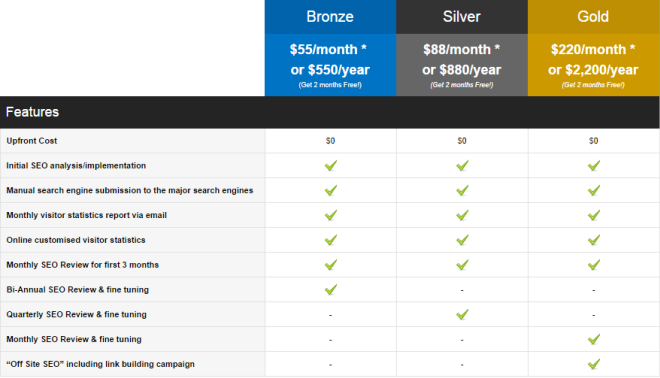
Task: Choose the $55/month Bronze pricing box
Action: pyautogui.click(x=330, y=65)
